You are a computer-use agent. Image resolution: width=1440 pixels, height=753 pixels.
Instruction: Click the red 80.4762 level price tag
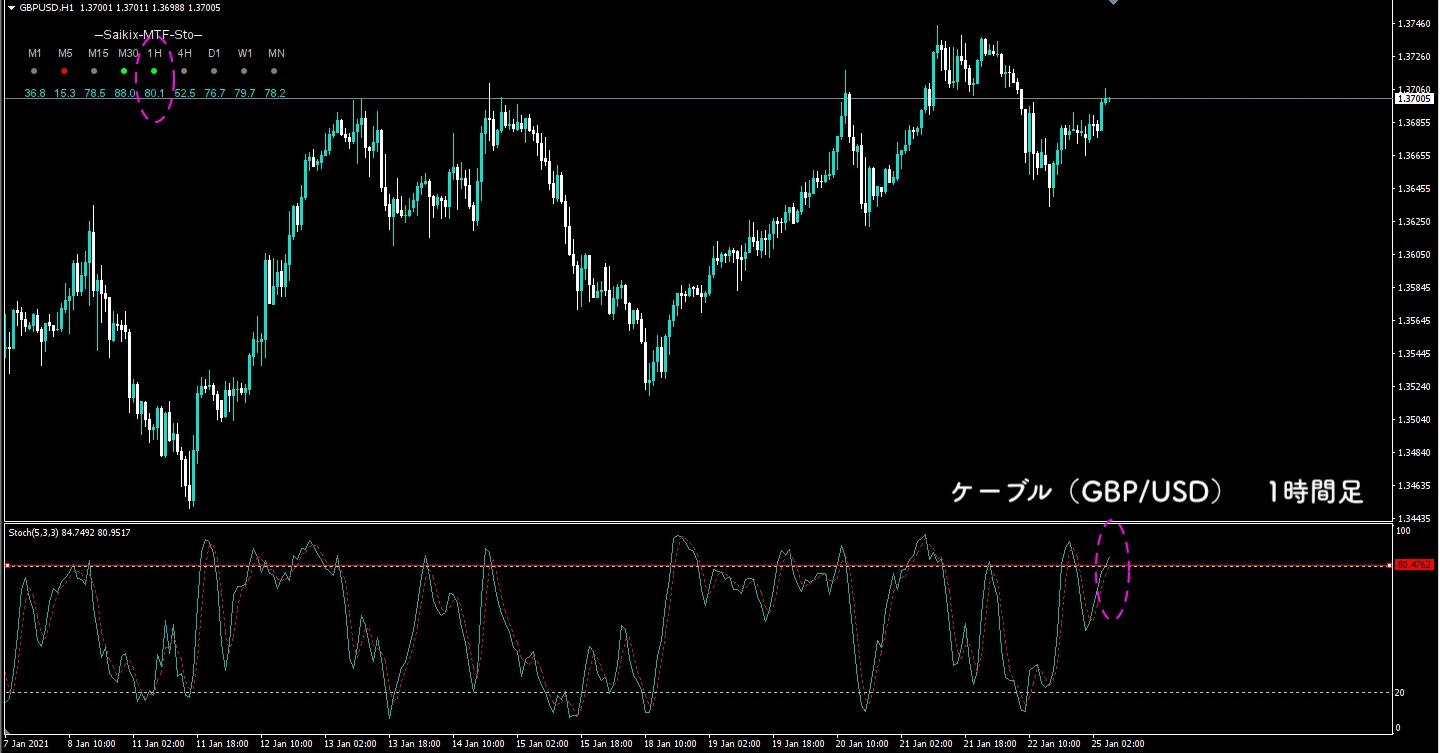(x=1412, y=565)
